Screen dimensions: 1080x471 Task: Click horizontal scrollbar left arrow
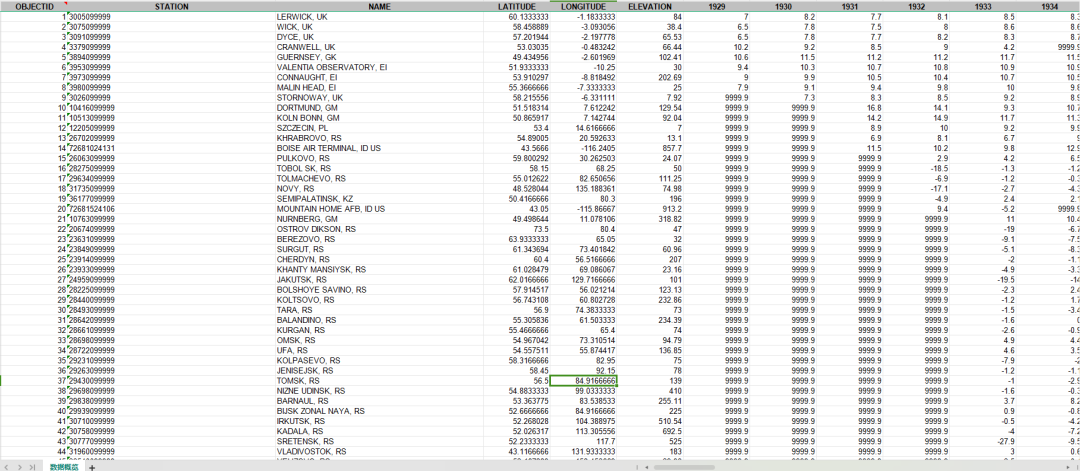tap(645, 467)
